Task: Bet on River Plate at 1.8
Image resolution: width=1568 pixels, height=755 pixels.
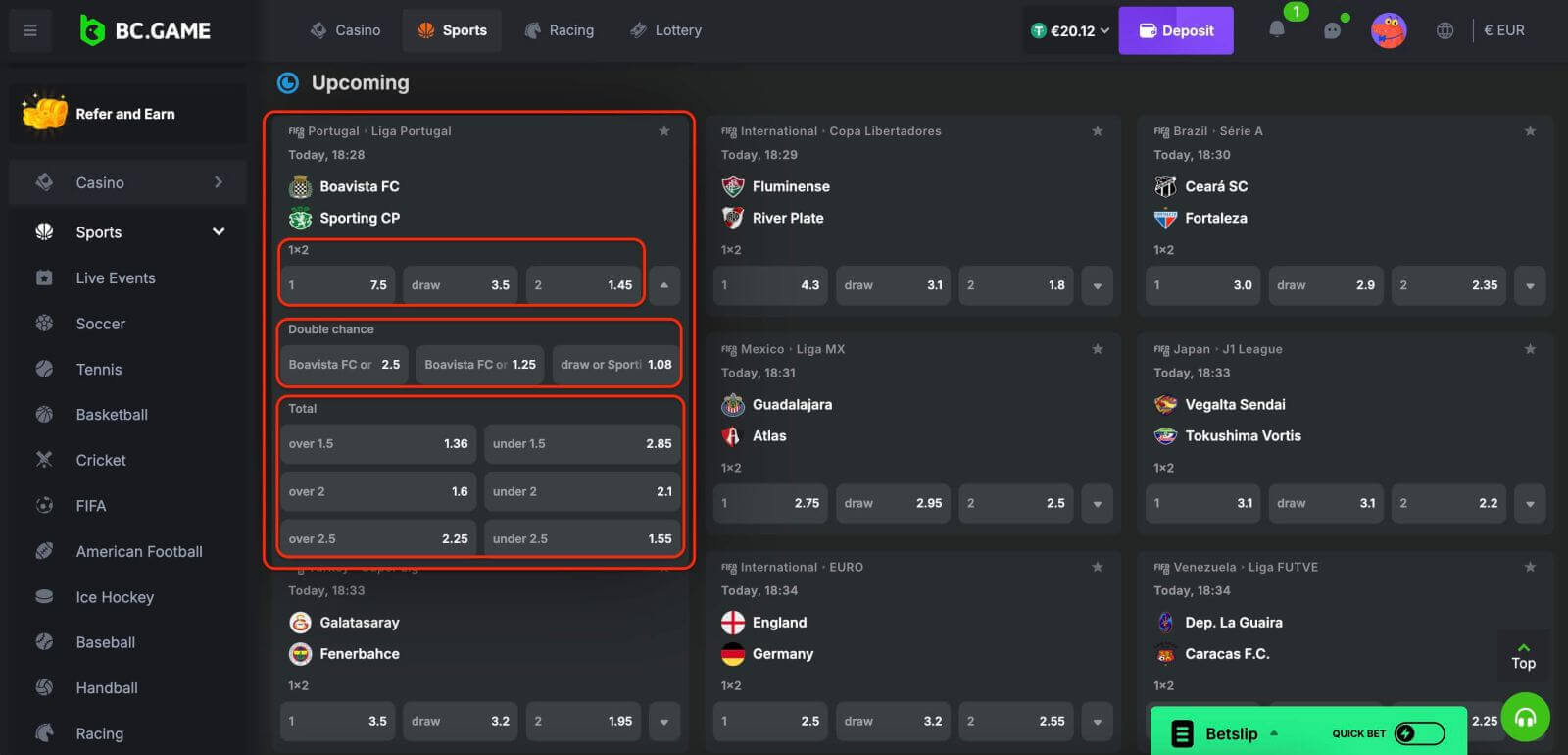Action: [1016, 285]
